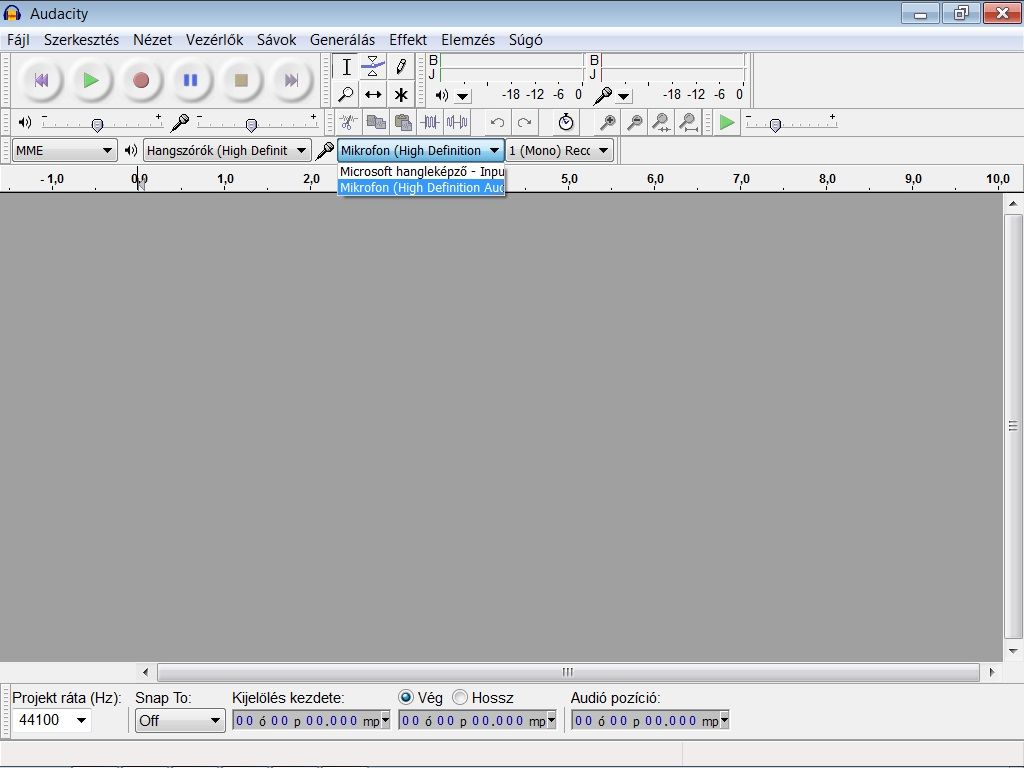Open the Projekt ráta 44100 dropdown
Screen dimensions: 1024x768
tap(82, 720)
